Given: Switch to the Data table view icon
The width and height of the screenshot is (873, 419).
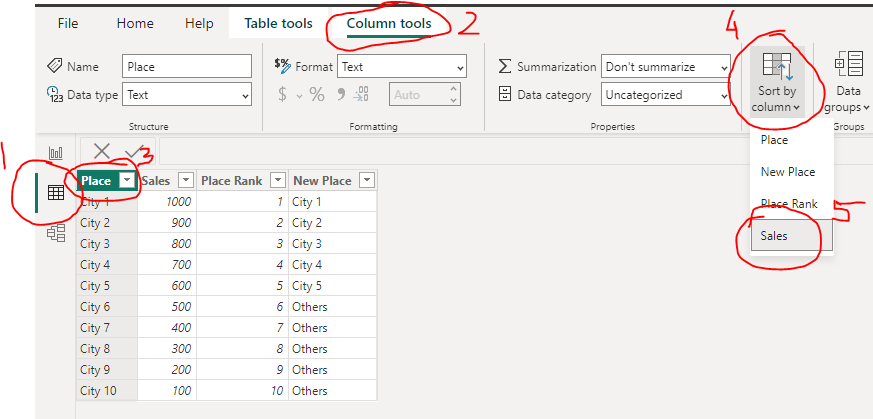Looking at the screenshot, I should tap(56, 193).
